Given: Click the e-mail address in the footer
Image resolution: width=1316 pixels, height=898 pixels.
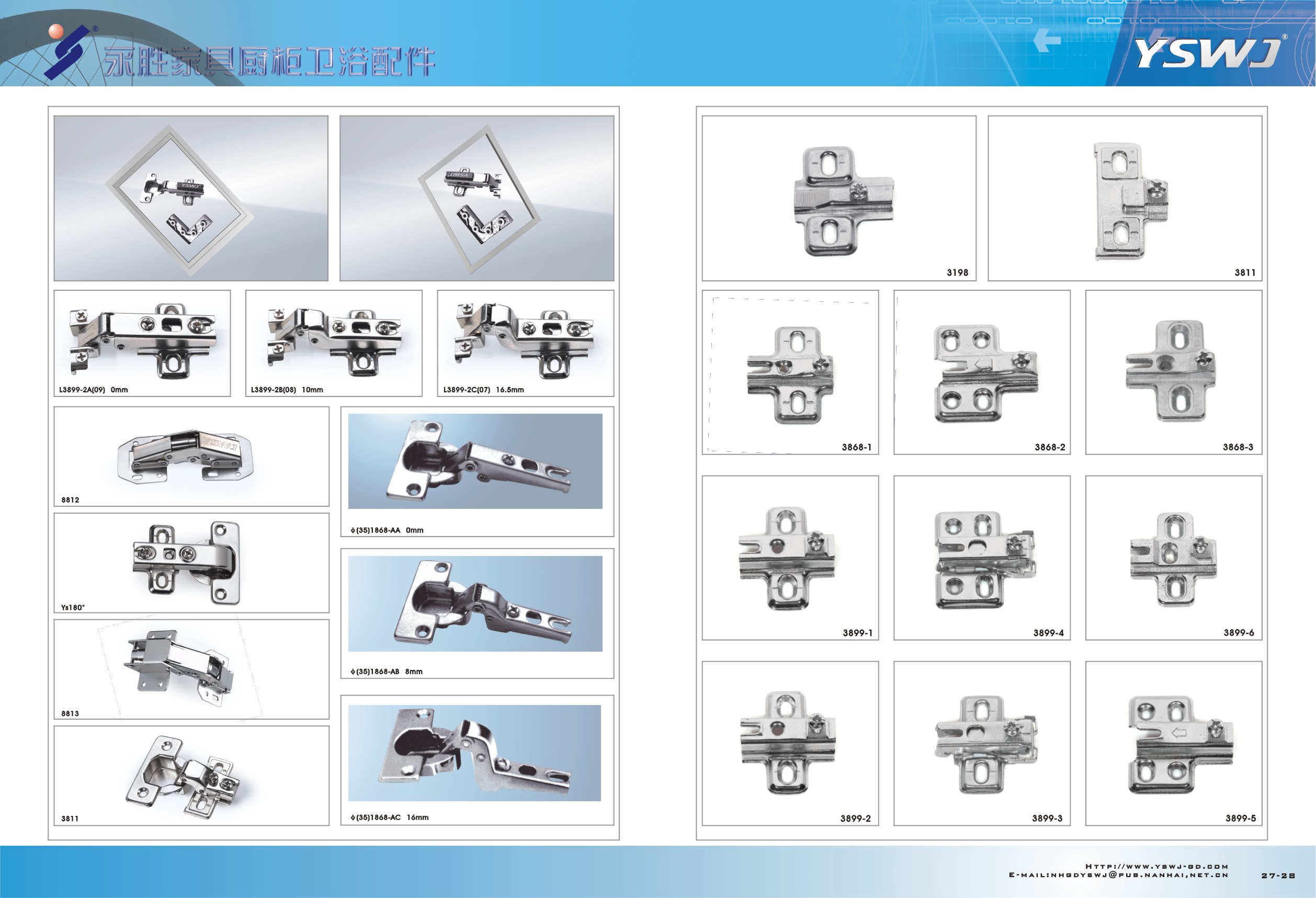Looking at the screenshot, I should coord(1118,876).
